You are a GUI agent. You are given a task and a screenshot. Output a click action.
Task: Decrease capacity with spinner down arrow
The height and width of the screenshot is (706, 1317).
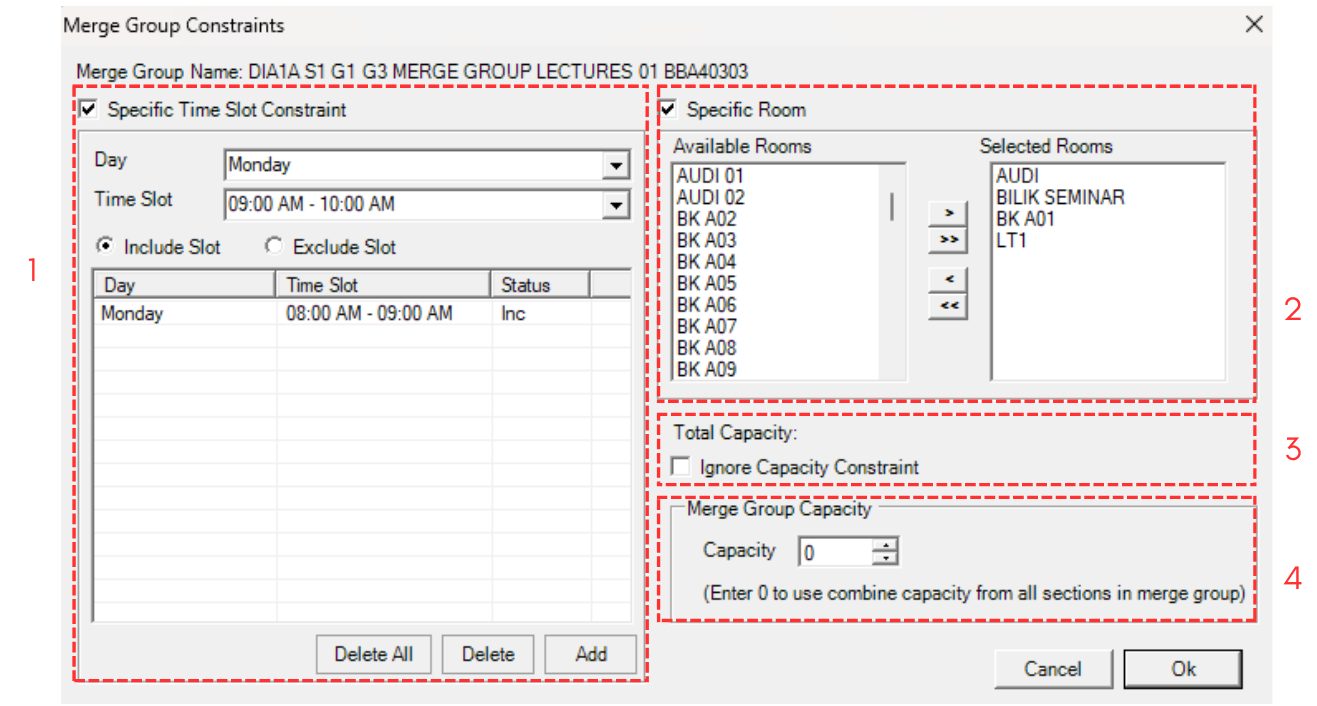(886, 558)
